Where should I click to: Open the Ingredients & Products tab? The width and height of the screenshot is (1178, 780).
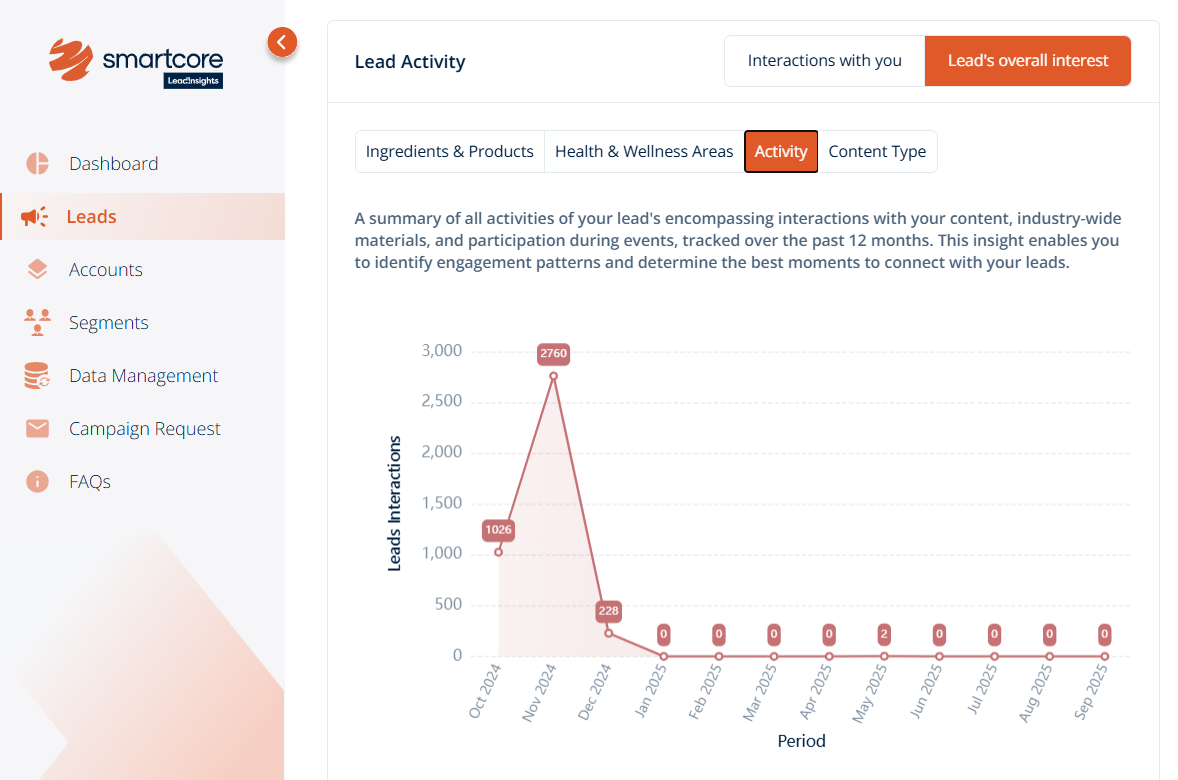pyautogui.click(x=449, y=152)
